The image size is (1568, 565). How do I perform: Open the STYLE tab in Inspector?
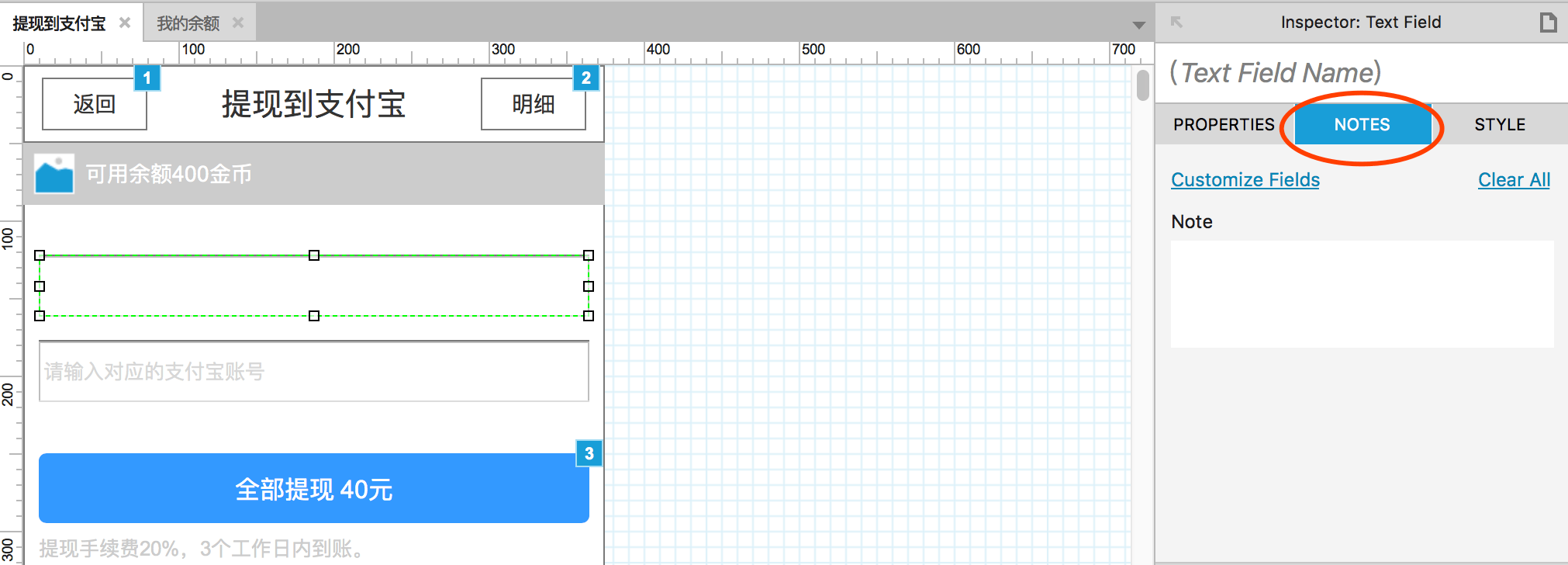click(x=1500, y=124)
